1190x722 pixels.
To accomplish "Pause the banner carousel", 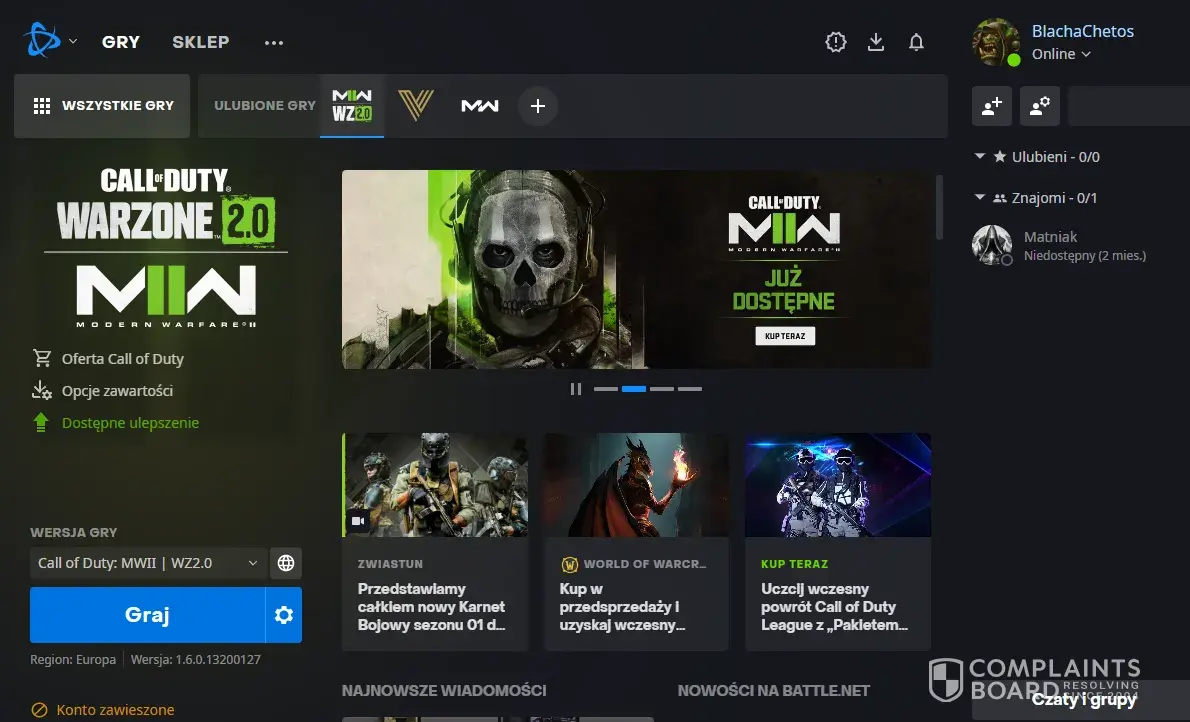I will (576, 389).
